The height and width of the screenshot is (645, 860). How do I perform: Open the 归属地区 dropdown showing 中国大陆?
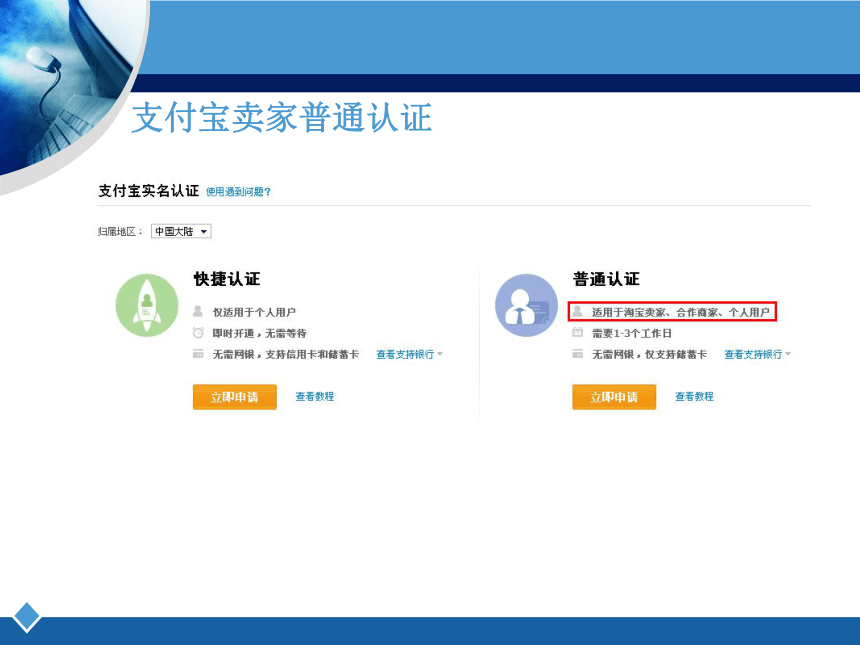(181, 231)
